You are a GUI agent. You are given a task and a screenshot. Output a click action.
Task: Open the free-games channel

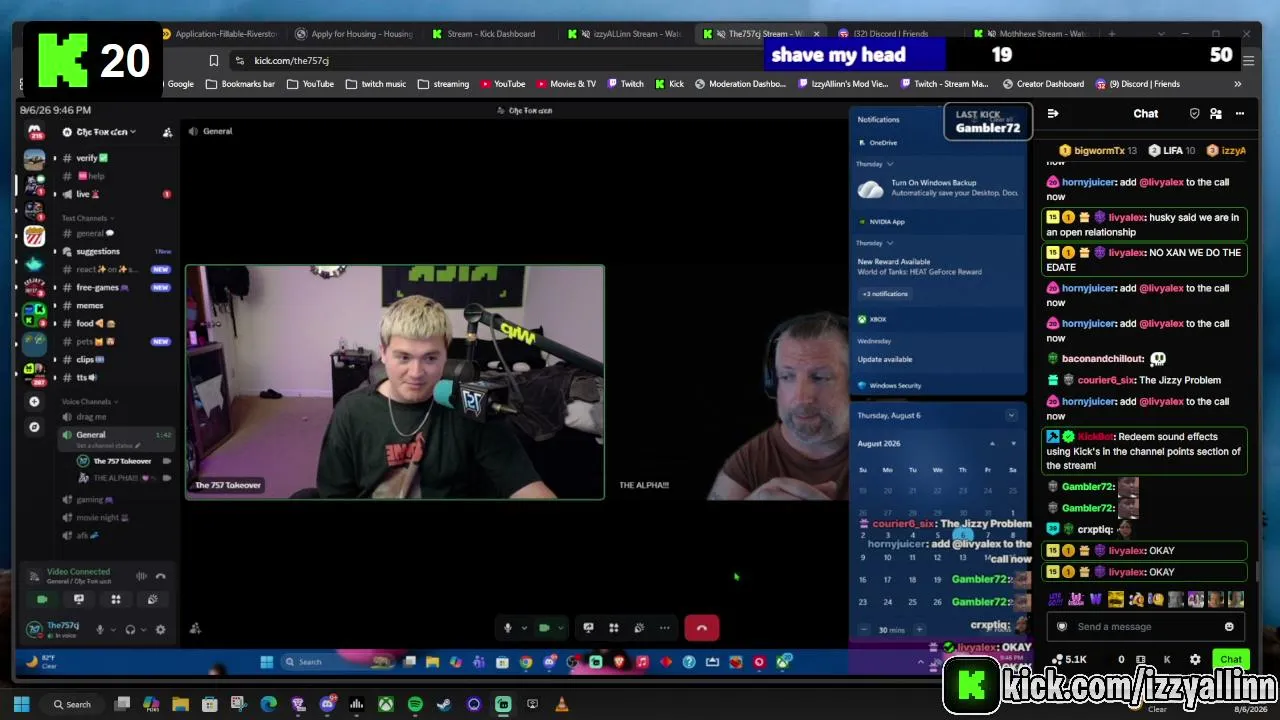point(98,288)
